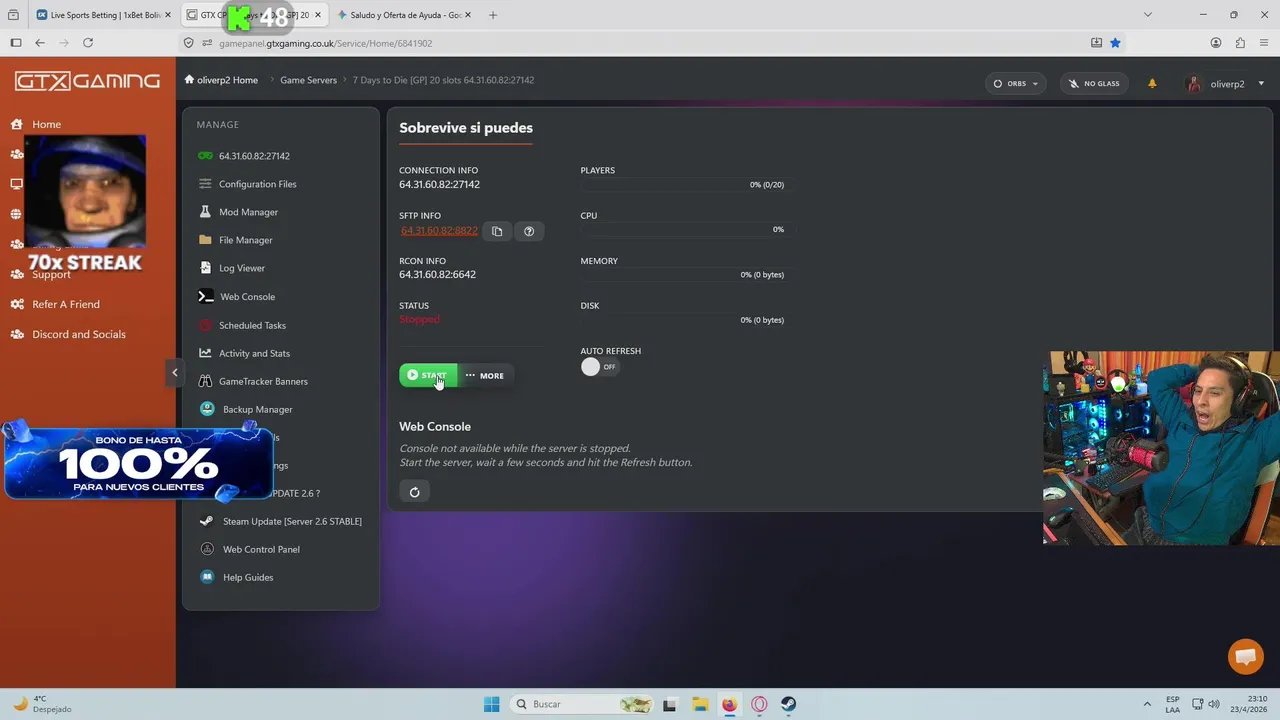Open the notifications bell
The image size is (1280, 720).
(x=1152, y=84)
